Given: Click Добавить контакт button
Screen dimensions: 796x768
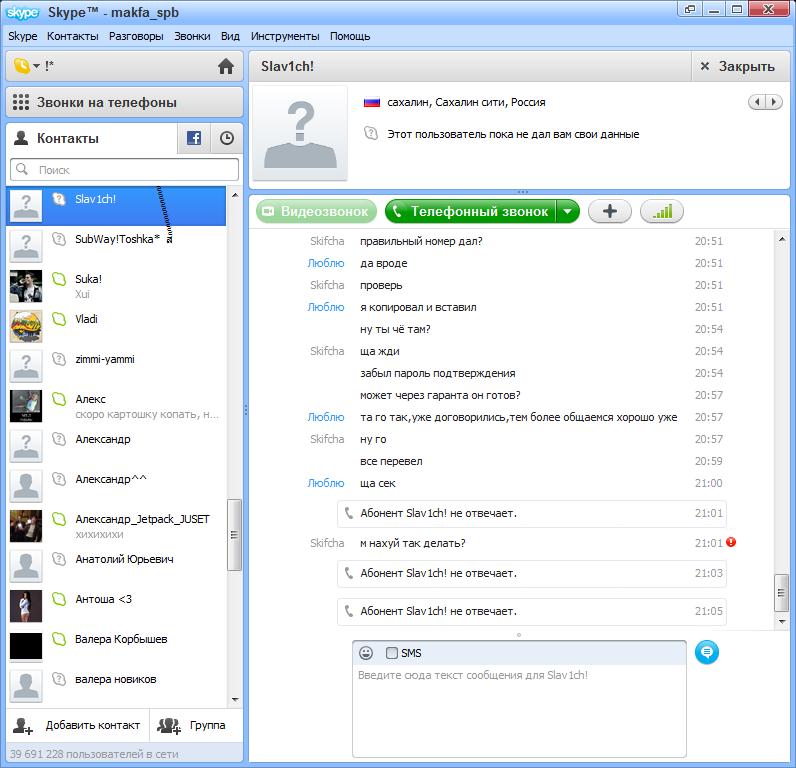Looking at the screenshot, I should (x=78, y=725).
